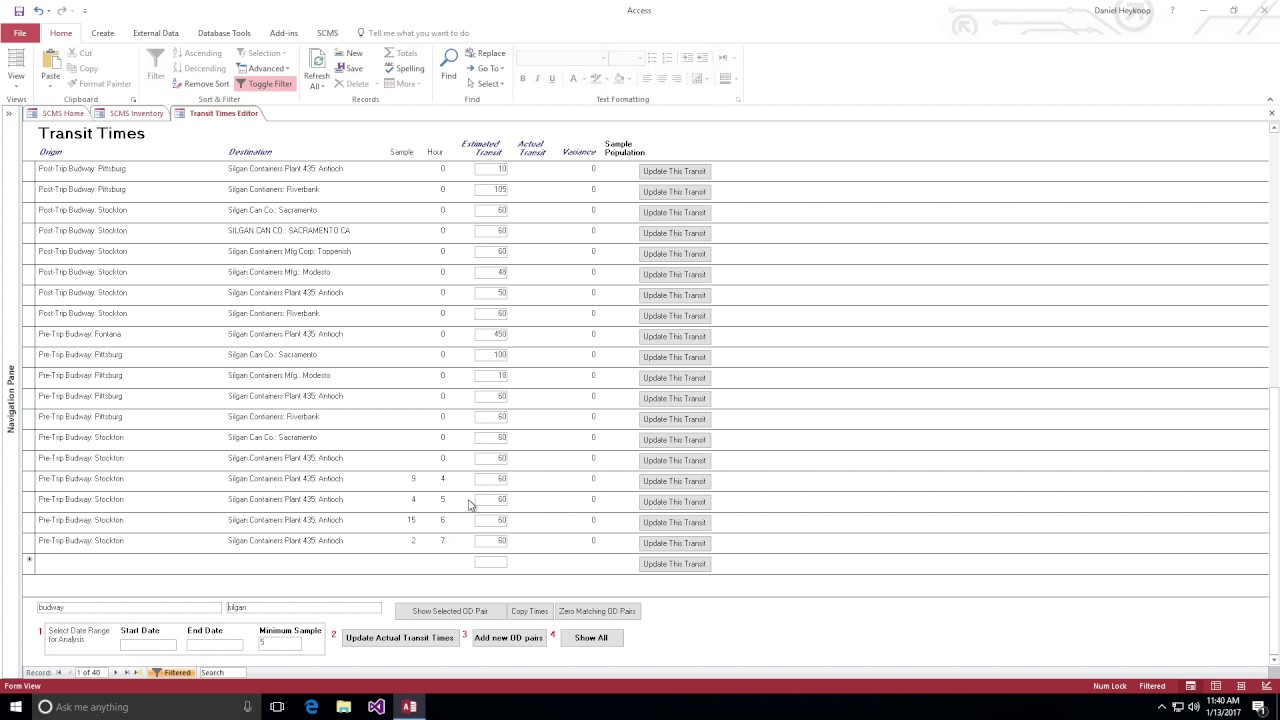1280x720 pixels.
Task: Click Remove Sort in Sort & Filter
Action: [x=201, y=84]
